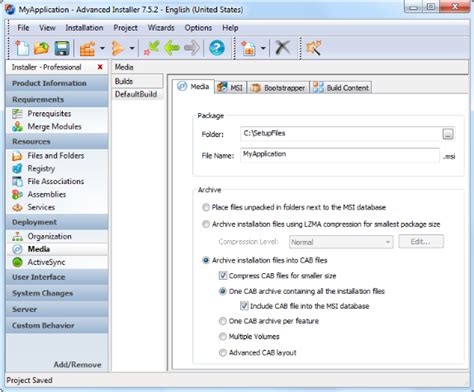
Task: Open ActiveSync page icon
Action: (17, 262)
